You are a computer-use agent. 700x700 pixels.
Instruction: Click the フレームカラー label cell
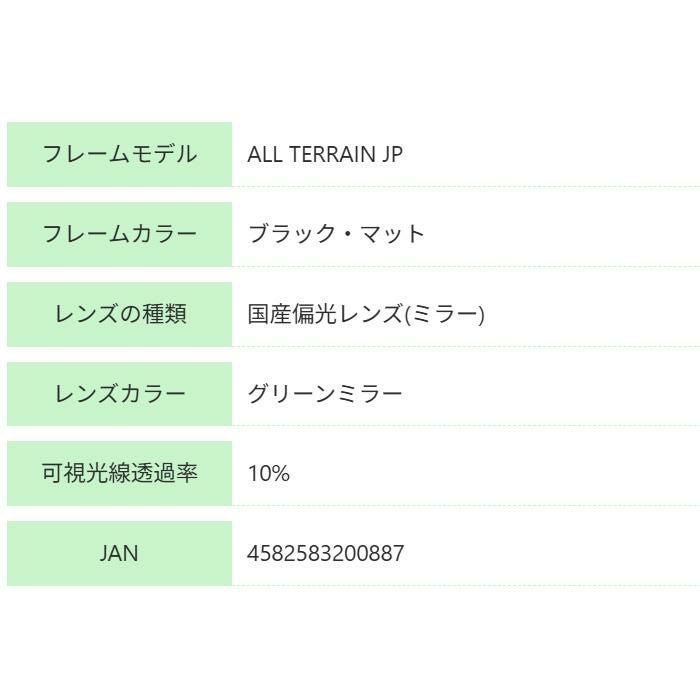[x=119, y=234]
